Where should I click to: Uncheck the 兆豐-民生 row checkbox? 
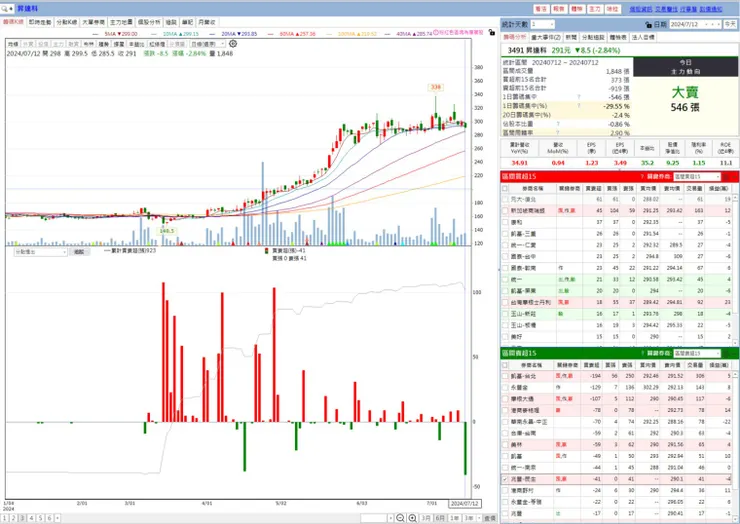coord(505,479)
